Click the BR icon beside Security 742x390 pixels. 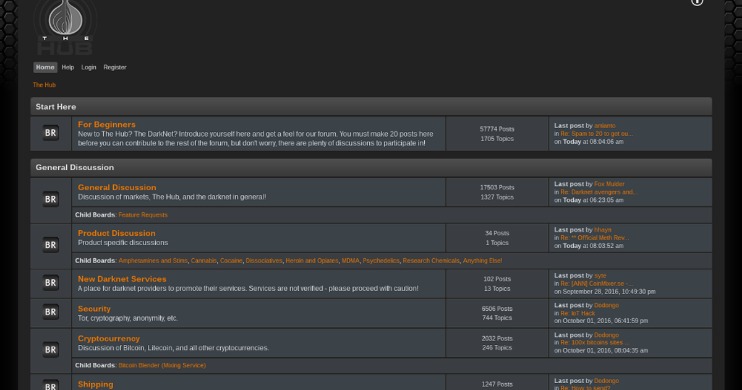coord(51,312)
